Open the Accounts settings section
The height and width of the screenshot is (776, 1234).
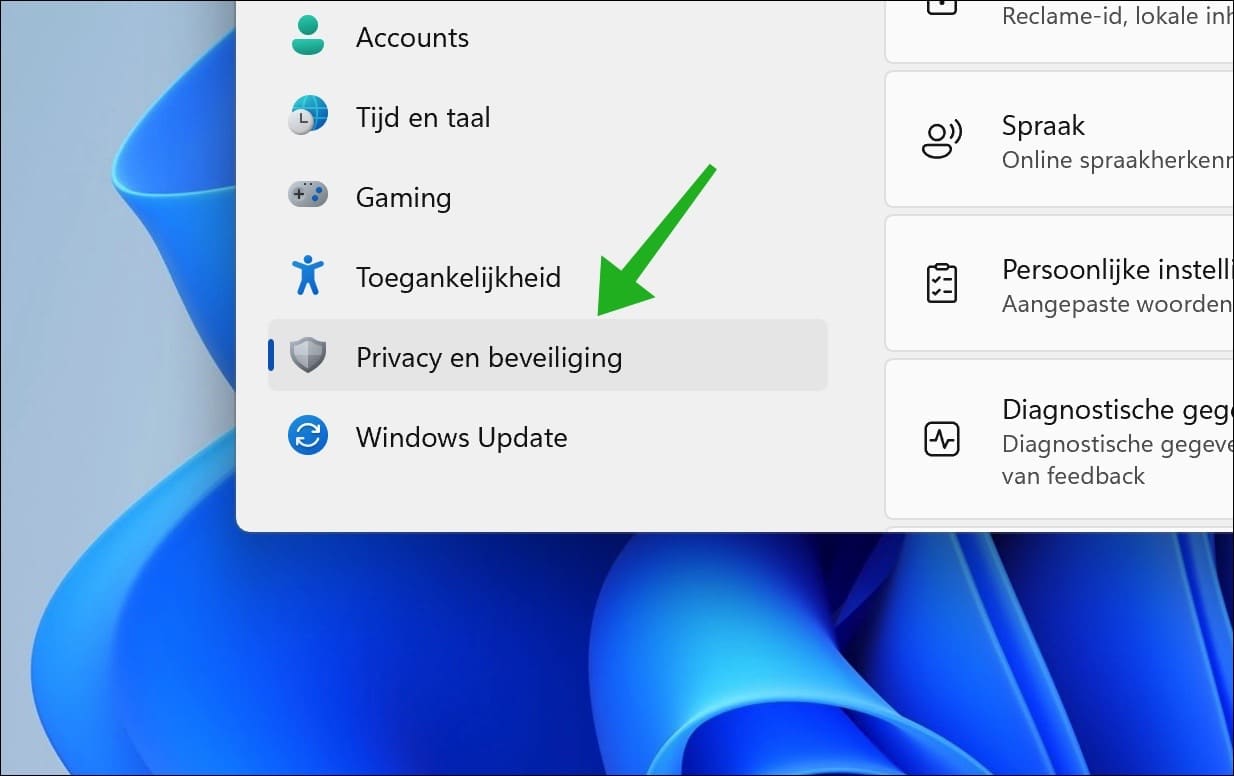click(548, 37)
